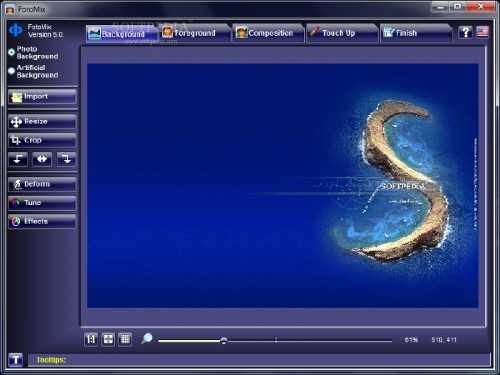Select the Photo Background radio button
Viewport: 500px width, 375px height.
[12, 52]
